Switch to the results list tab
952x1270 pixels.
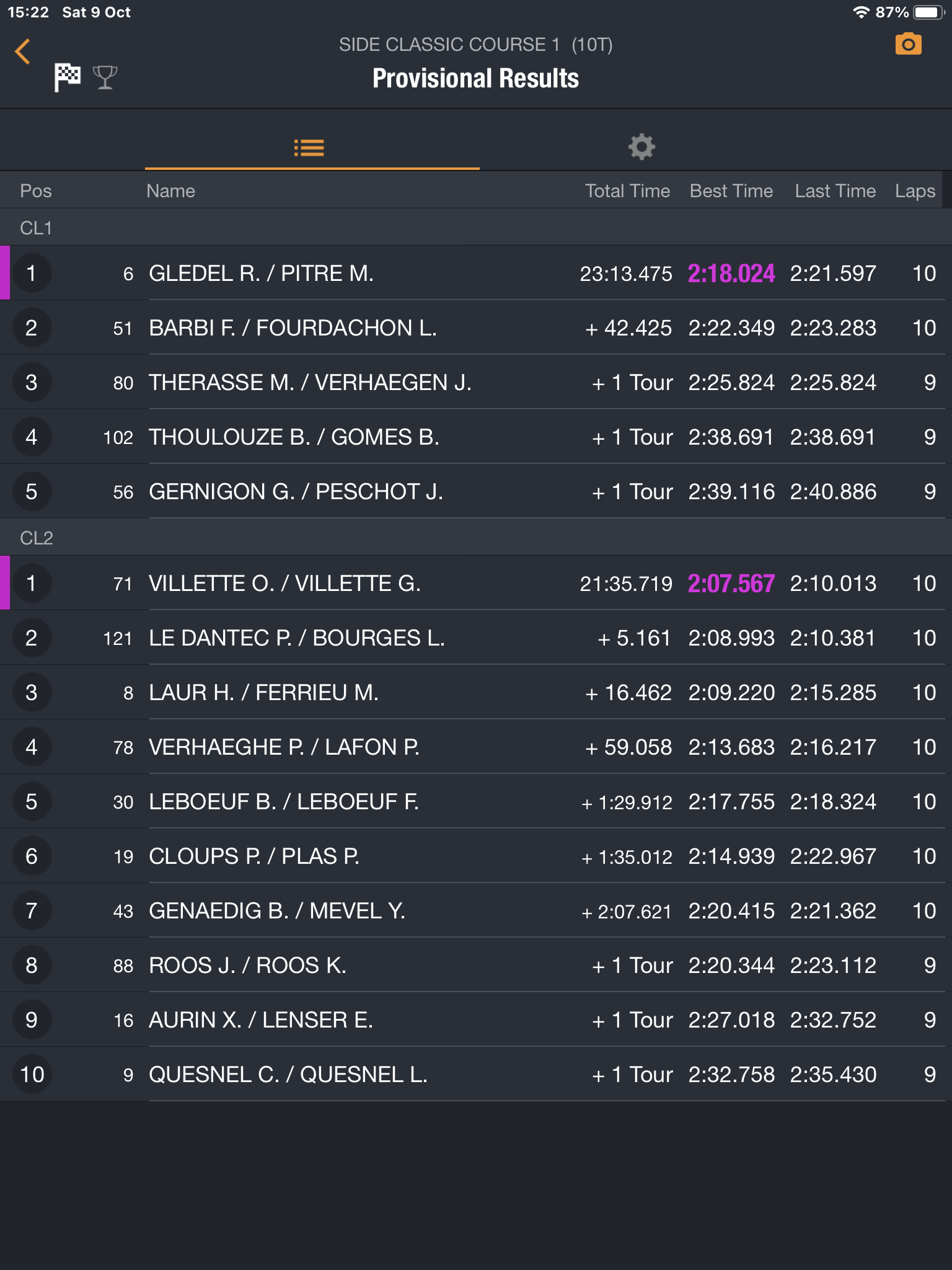(309, 148)
